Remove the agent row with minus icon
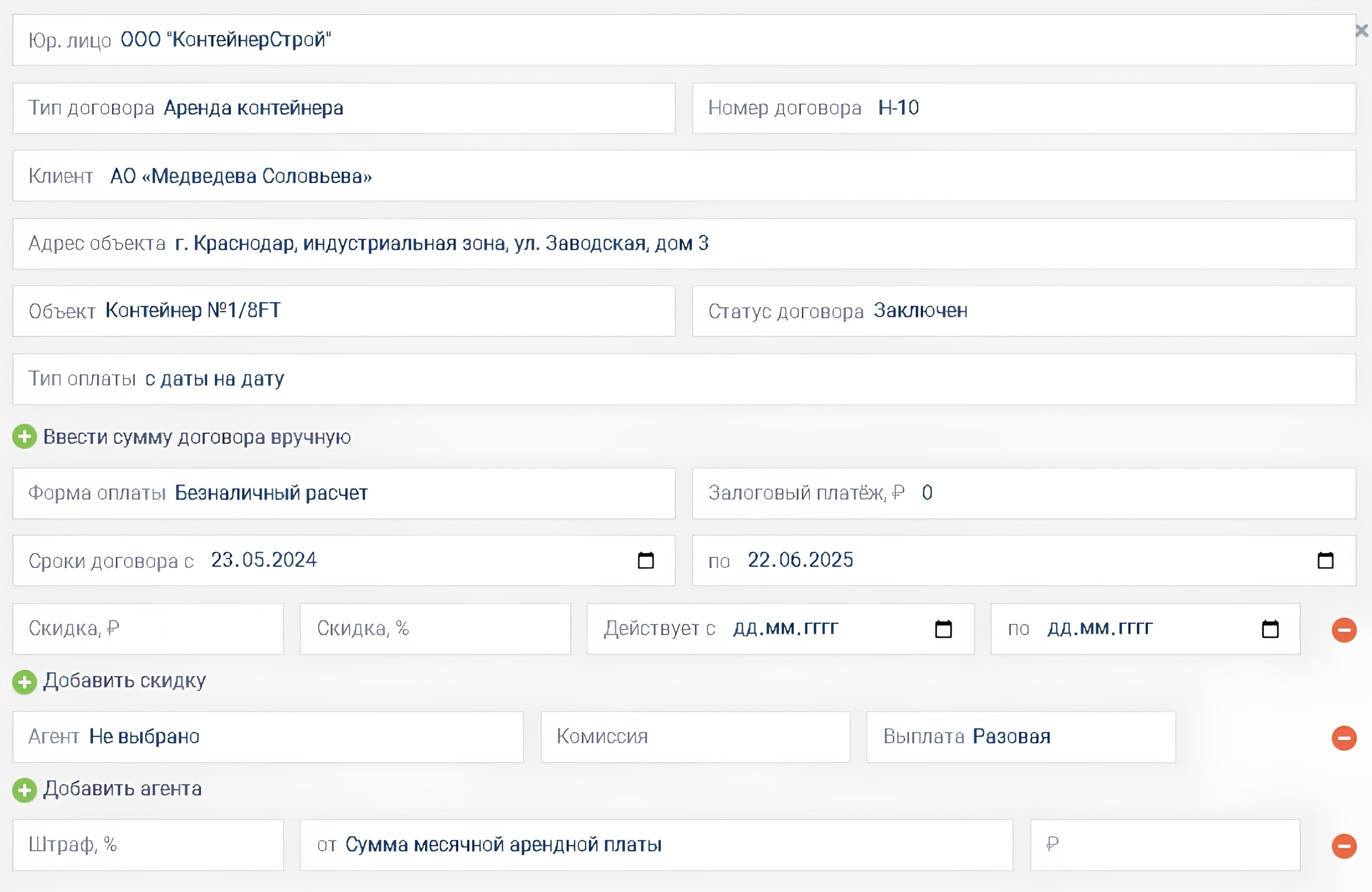 (1344, 738)
